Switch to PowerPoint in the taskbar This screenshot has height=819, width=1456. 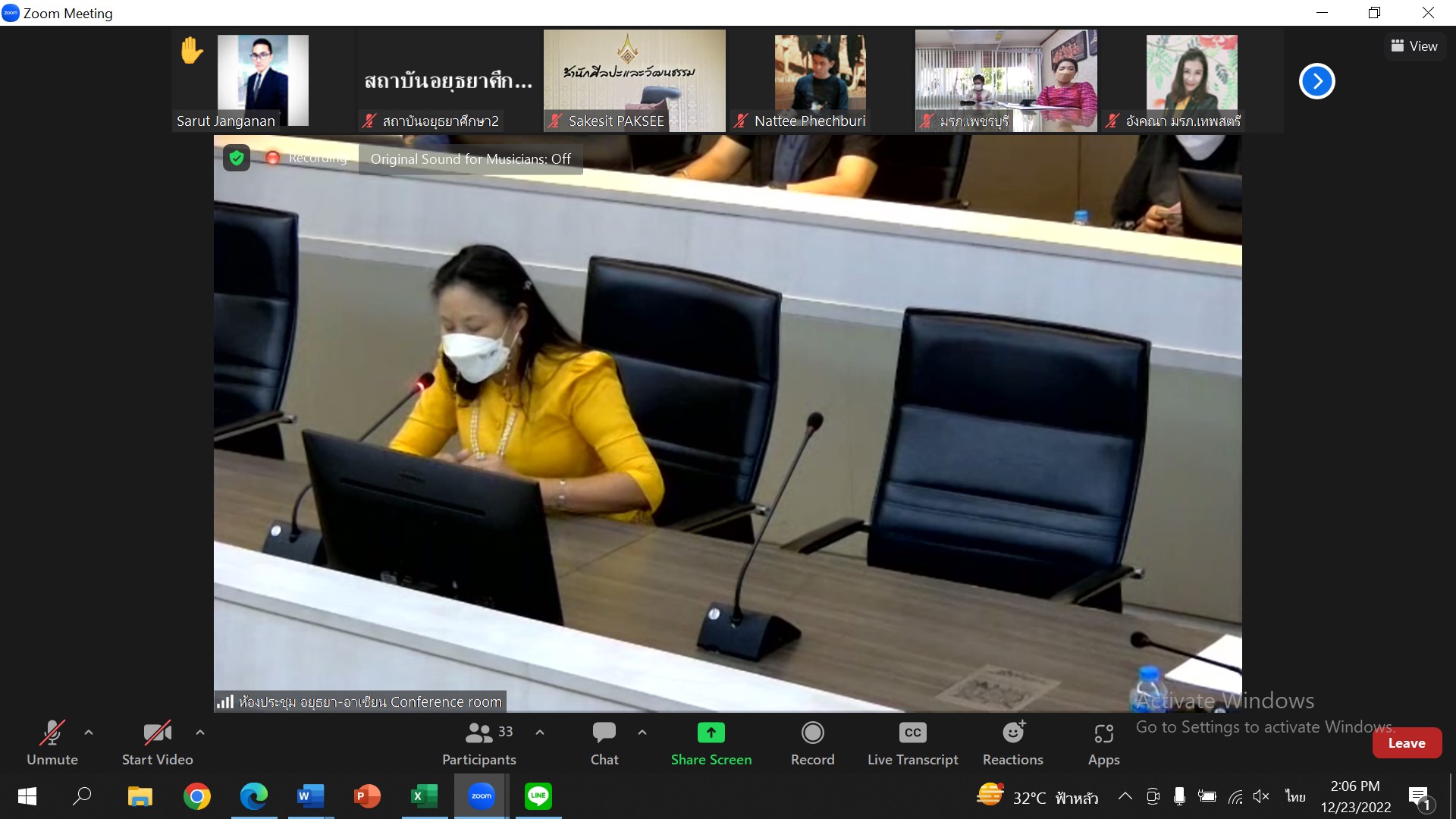[x=368, y=796]
